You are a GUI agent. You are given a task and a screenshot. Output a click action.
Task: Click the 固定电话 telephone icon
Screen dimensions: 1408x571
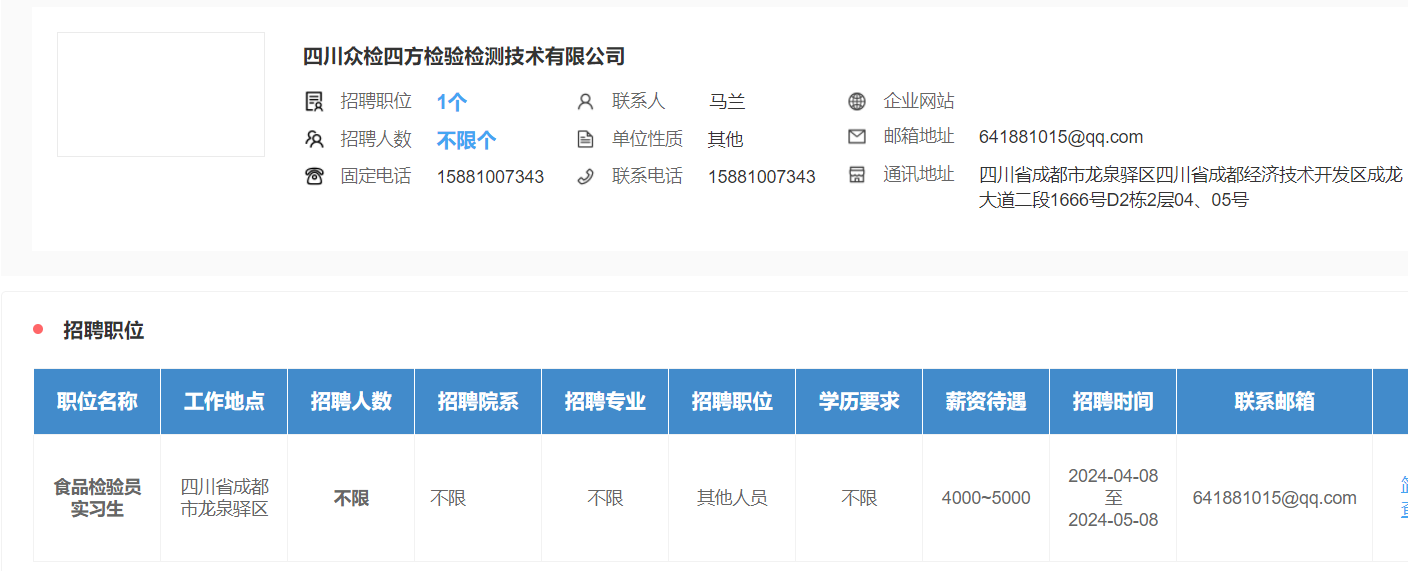pyautogui.click(x=314, y=177)
